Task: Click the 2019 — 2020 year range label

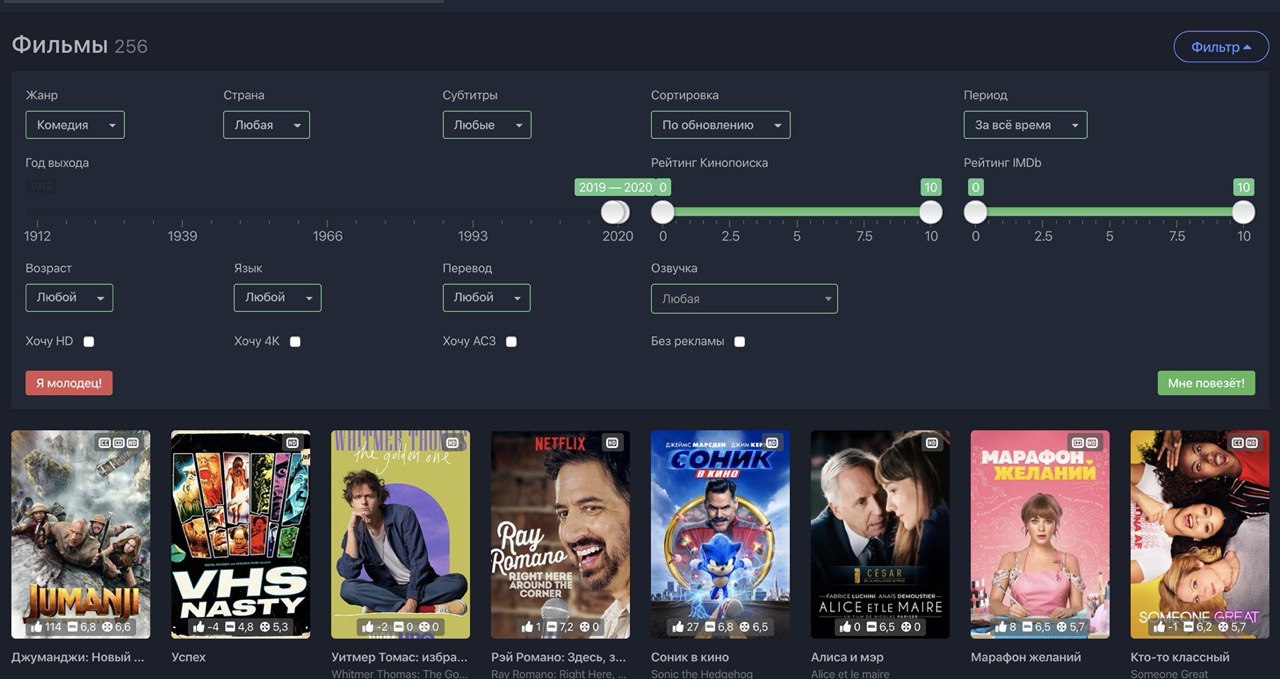Action: pyautogui.click(x=615, y=187)
